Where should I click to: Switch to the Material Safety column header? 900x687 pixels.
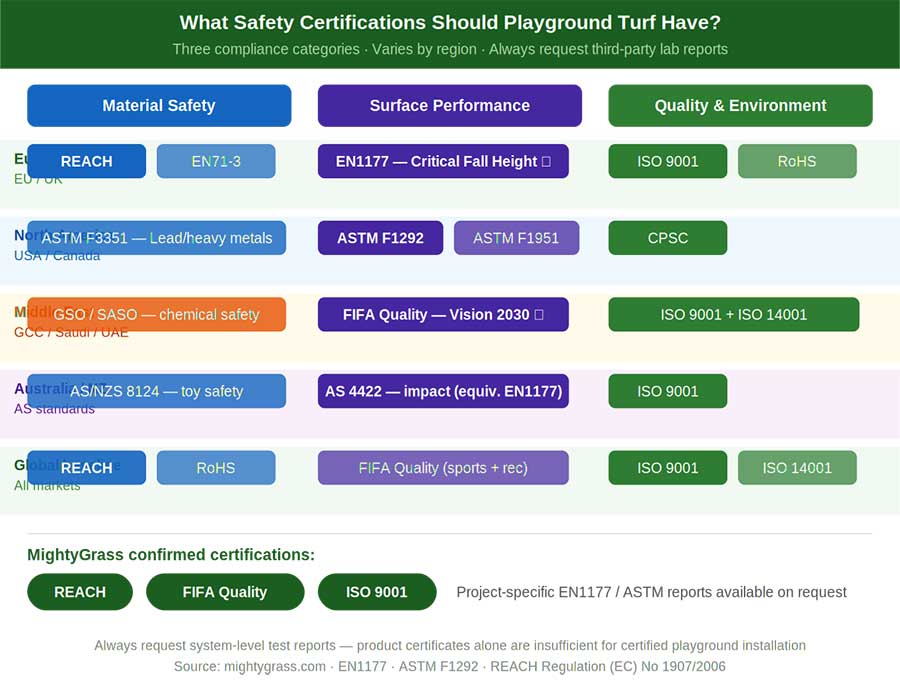pos(159,105)
